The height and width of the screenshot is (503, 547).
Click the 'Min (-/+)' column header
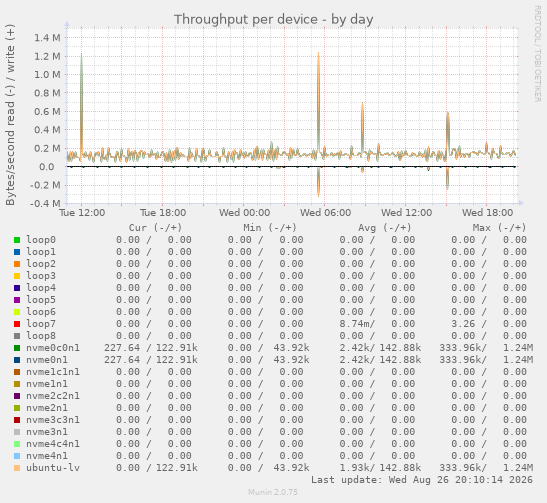tap(270, 228)
